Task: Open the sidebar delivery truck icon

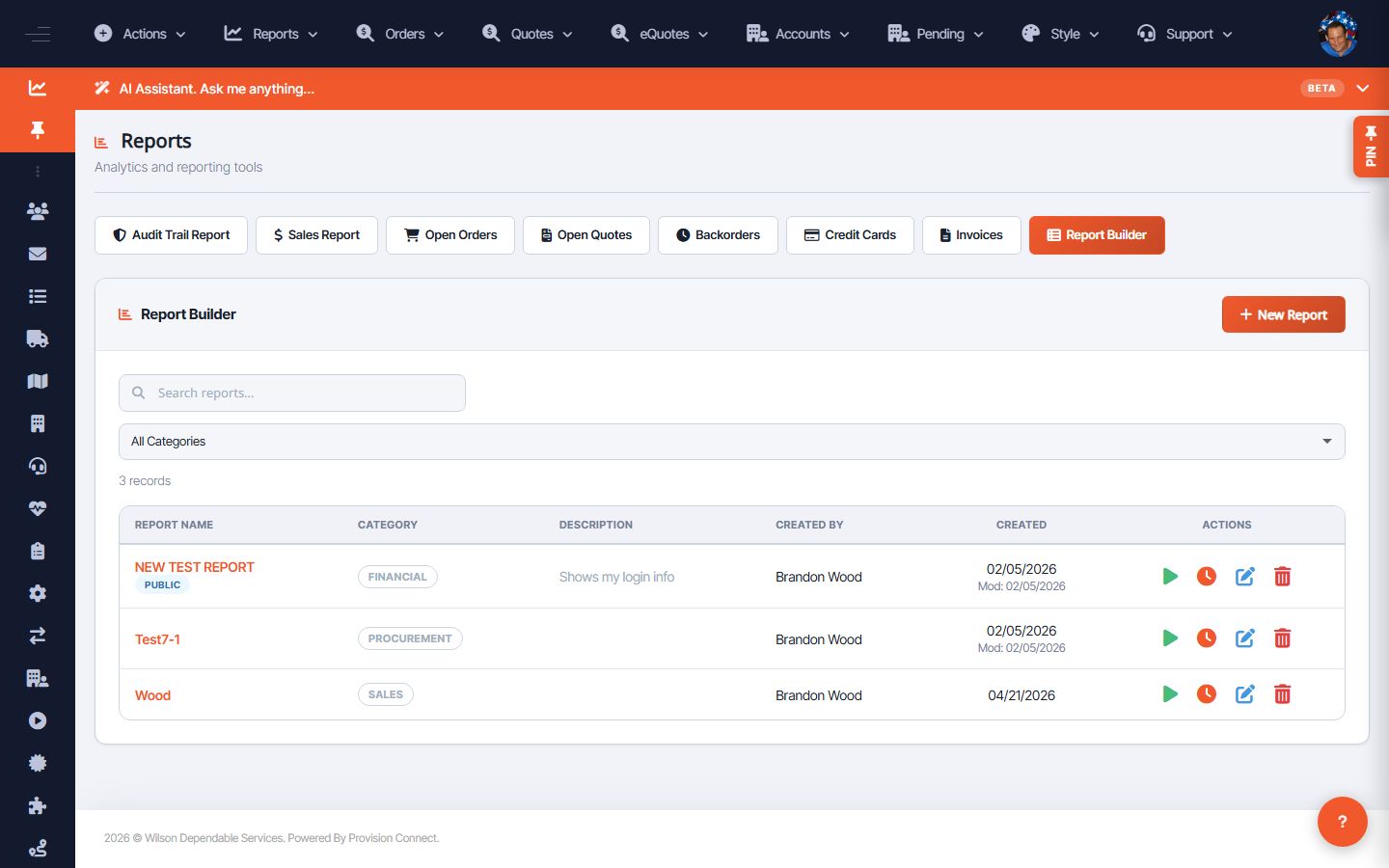Action: click(x=38, y=339)
